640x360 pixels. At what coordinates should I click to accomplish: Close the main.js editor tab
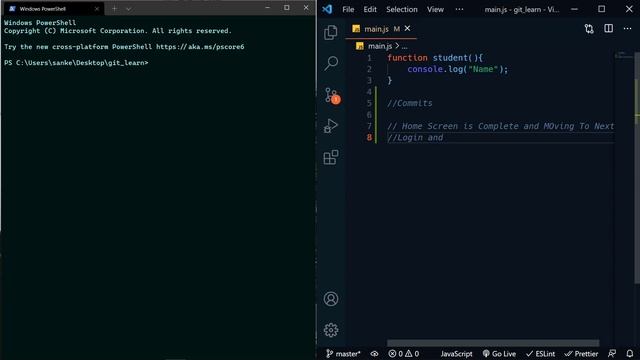(x=407, y=29)
